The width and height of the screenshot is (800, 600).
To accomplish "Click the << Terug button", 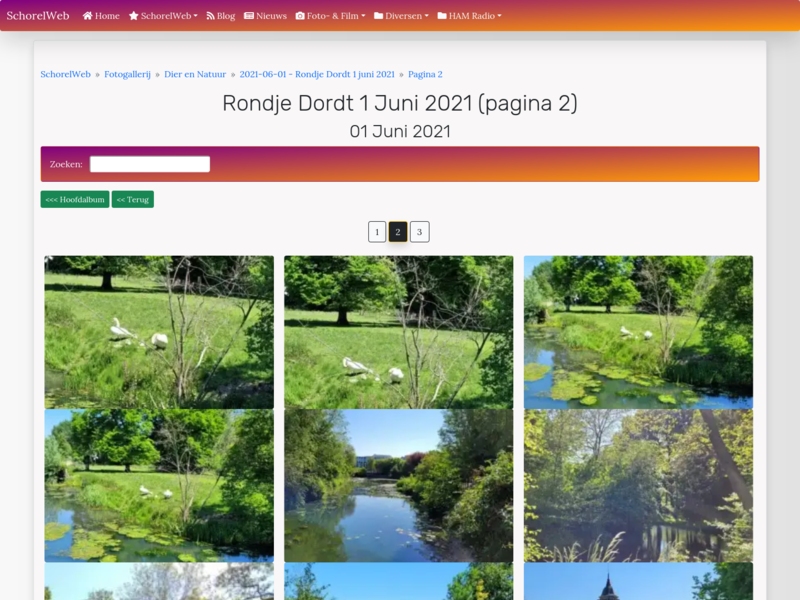I will [133, 199].
